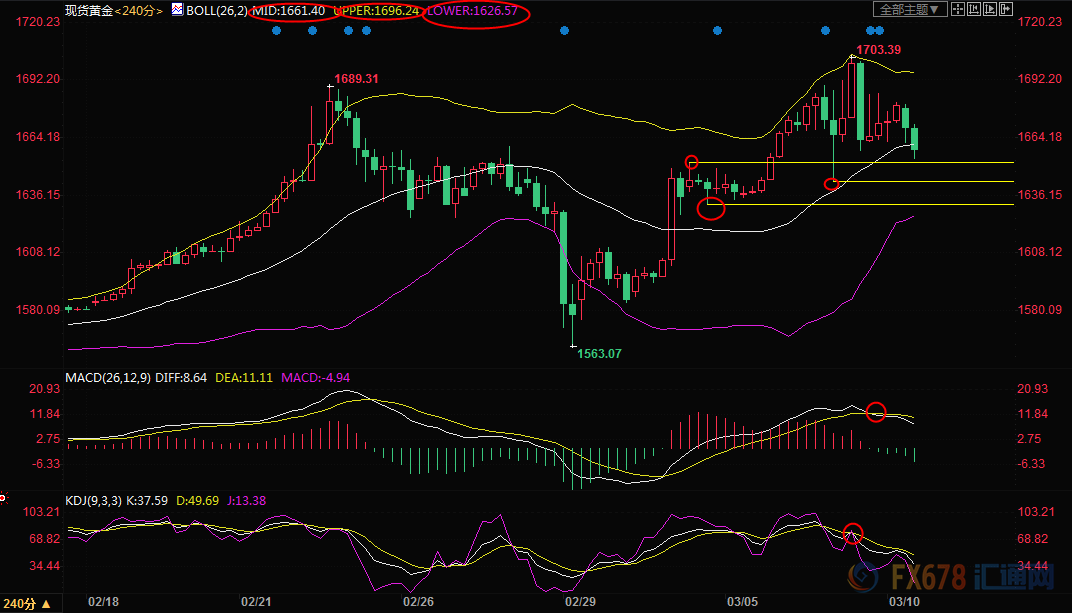Click the red flashing alert icon beside KDJ panel
Screen dimensions: 1072x613
click(3, 498)
